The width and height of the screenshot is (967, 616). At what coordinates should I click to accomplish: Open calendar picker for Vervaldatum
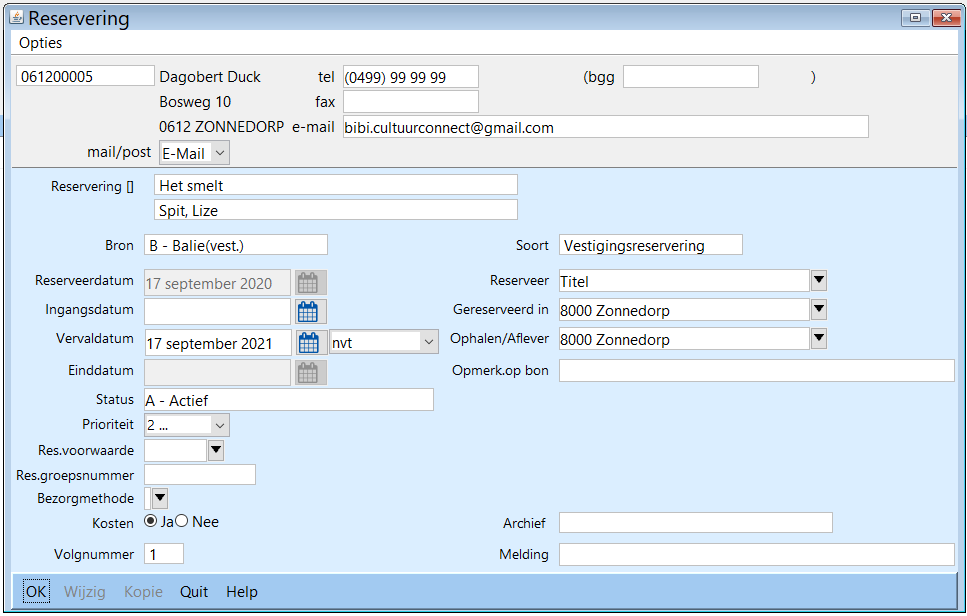click(311, 342)
